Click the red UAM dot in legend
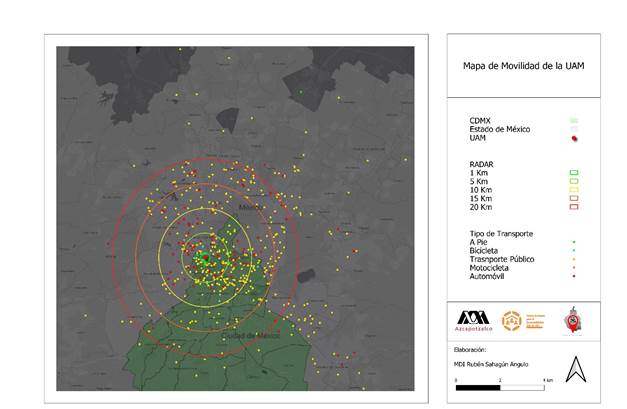 (575, 138)
